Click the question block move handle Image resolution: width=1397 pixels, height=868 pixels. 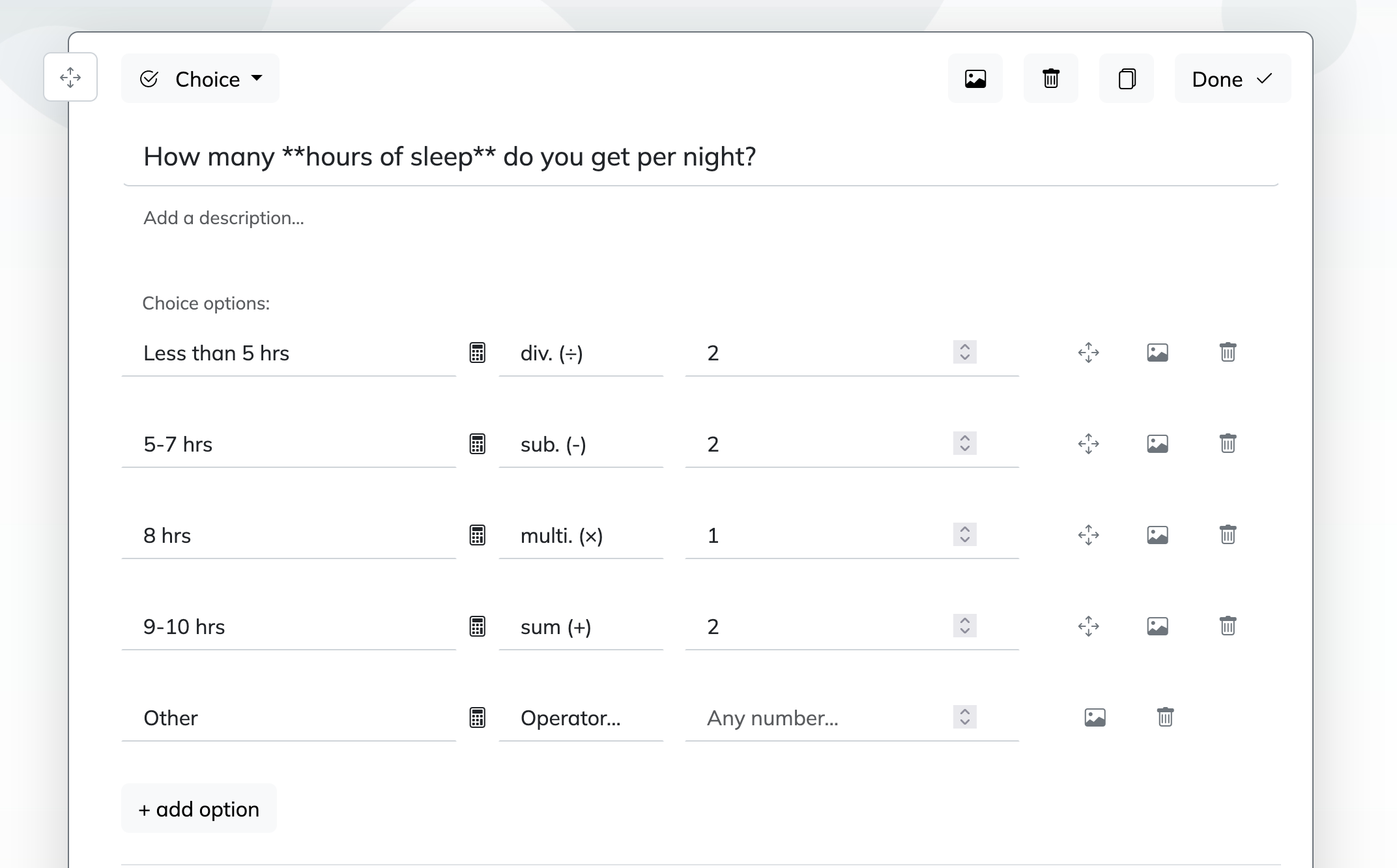(x=70, y=78)
